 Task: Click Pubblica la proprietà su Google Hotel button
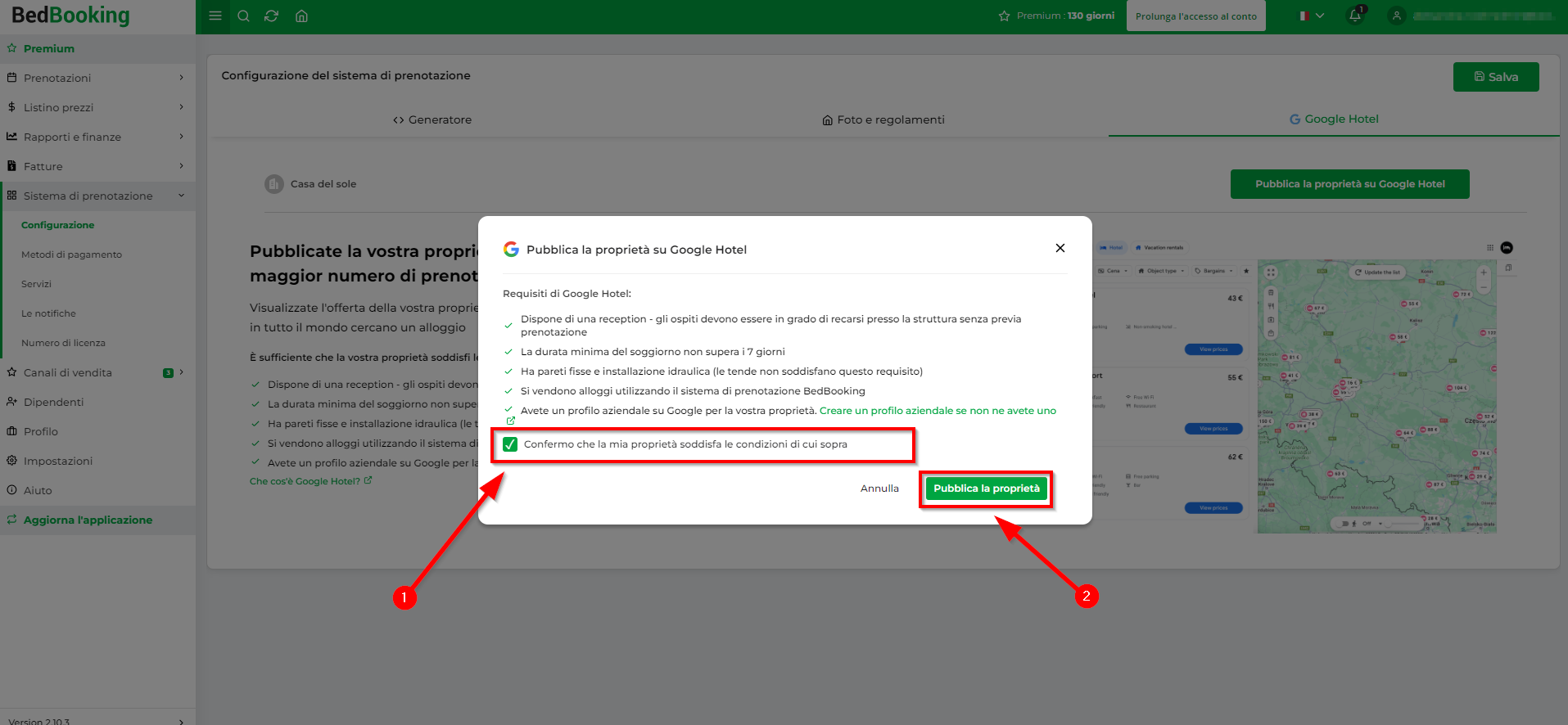tap(1349, 184)
